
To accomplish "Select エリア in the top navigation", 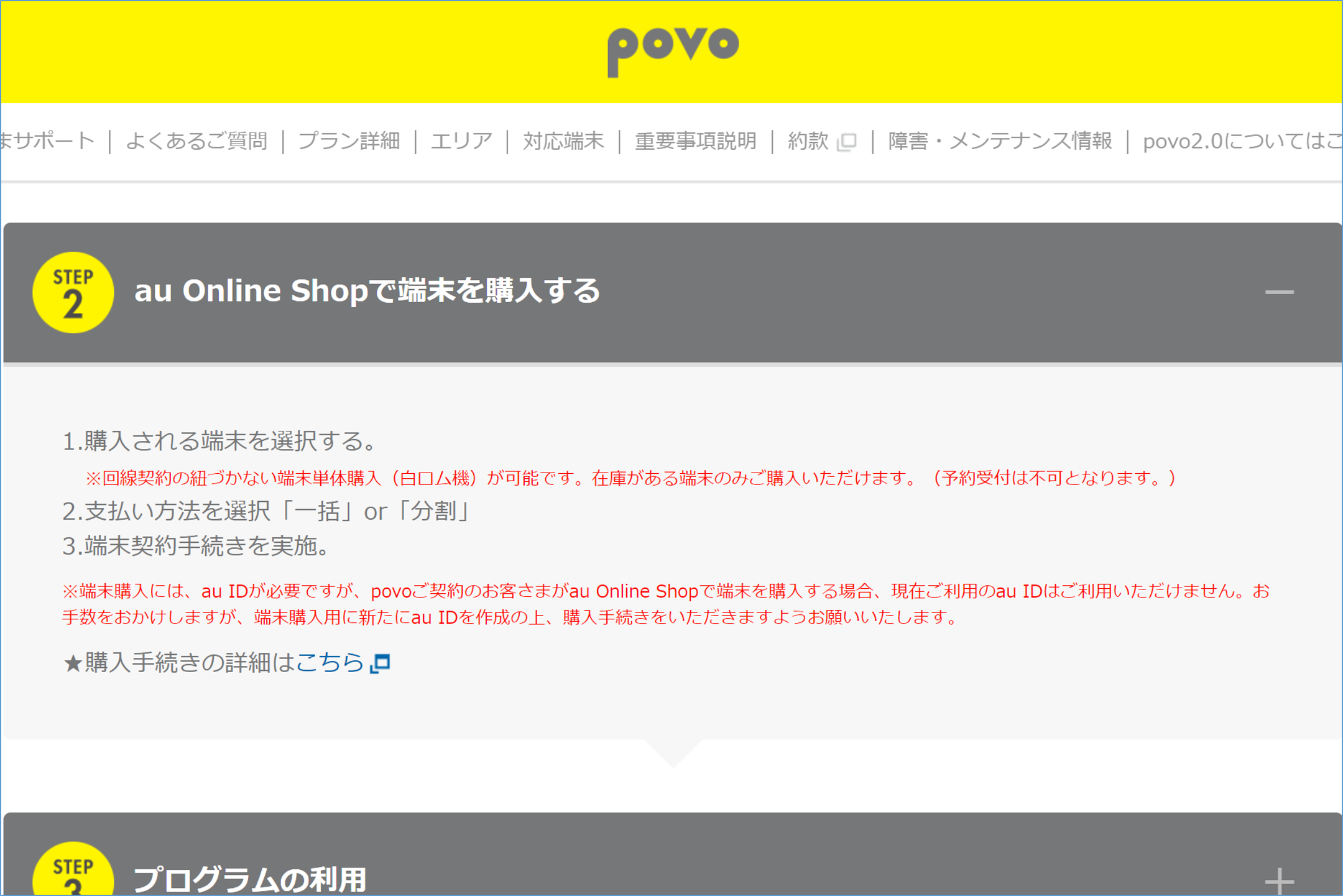I will click(x=461, y=141).
